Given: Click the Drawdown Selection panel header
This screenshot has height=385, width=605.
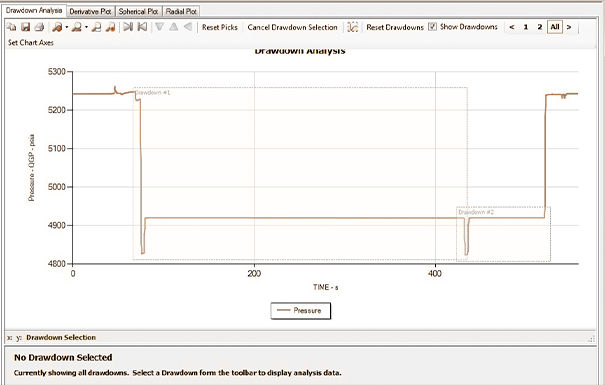Looking at the screenshot, I should (61, 338).
